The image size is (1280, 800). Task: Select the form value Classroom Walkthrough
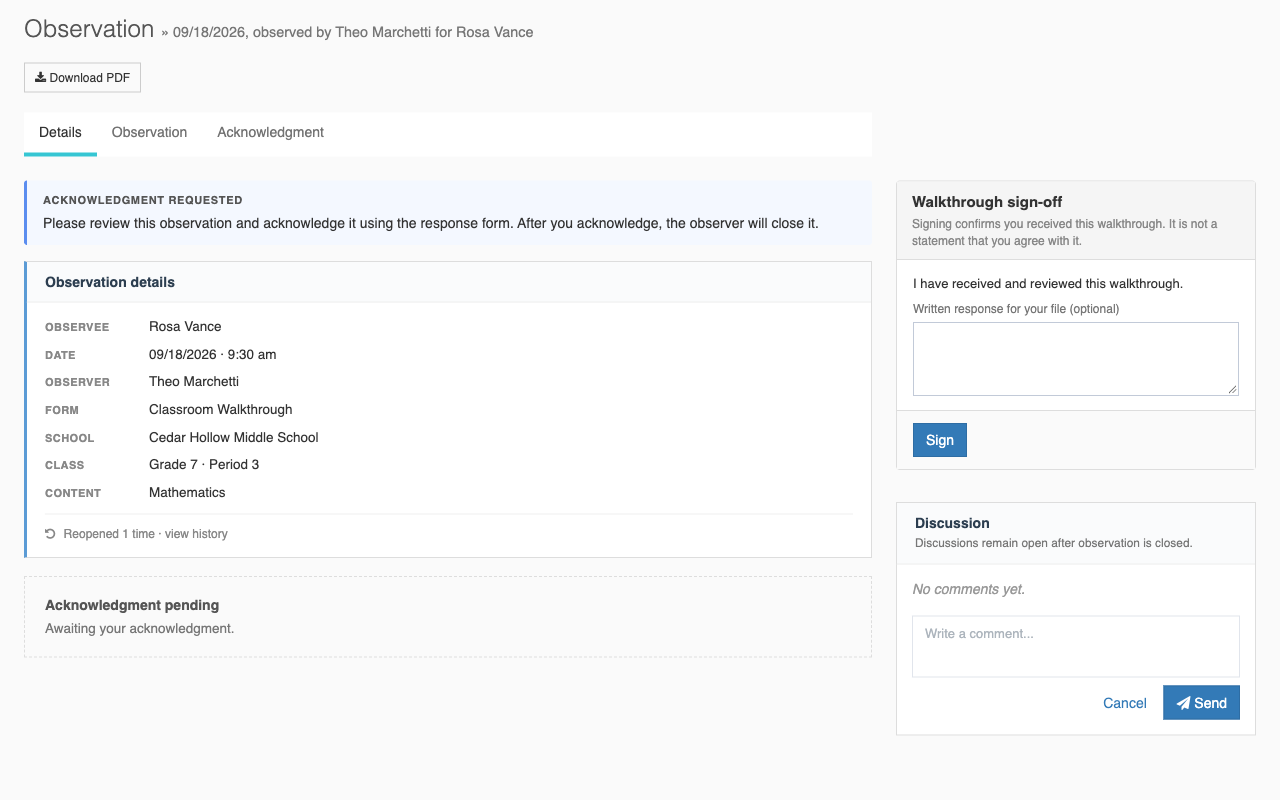pyautogui.click(x=221, y=409)
